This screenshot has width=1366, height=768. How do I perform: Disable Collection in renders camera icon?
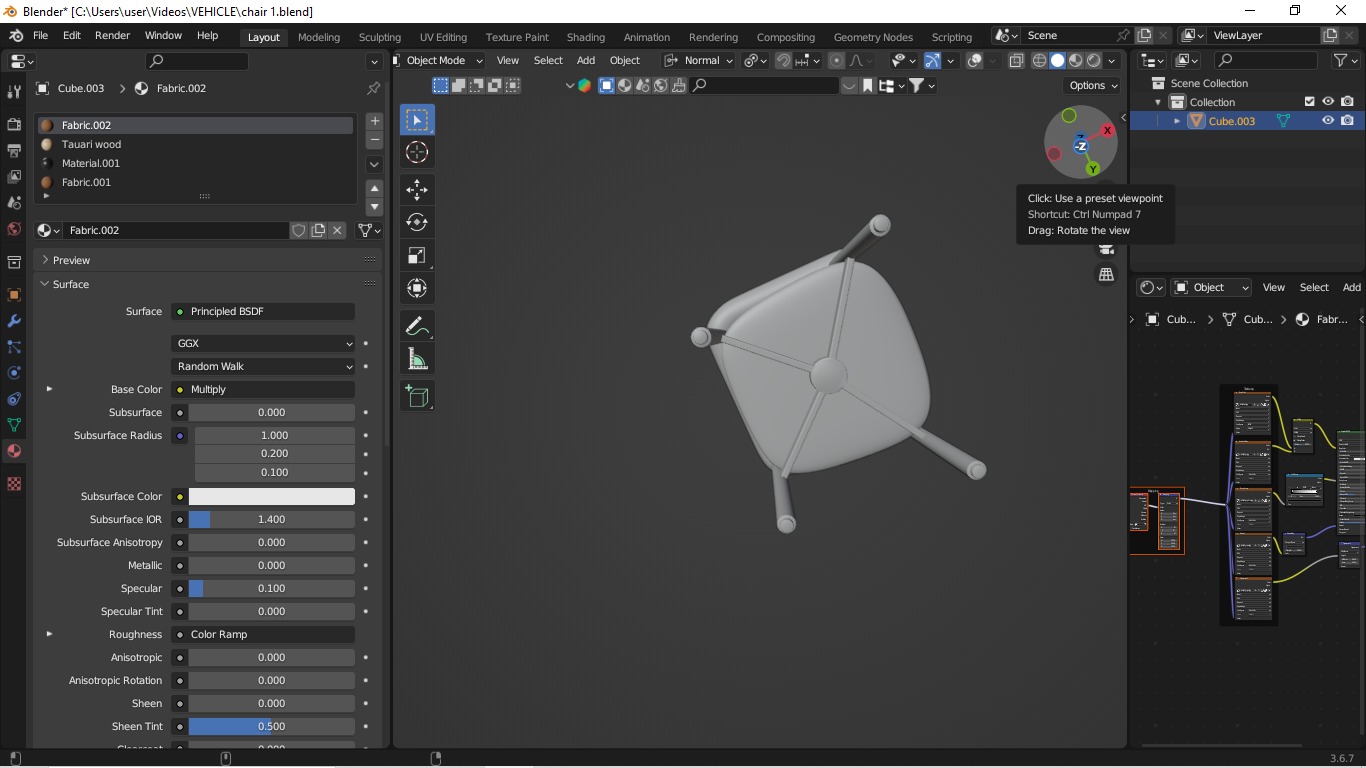[x=1347, y=102]
